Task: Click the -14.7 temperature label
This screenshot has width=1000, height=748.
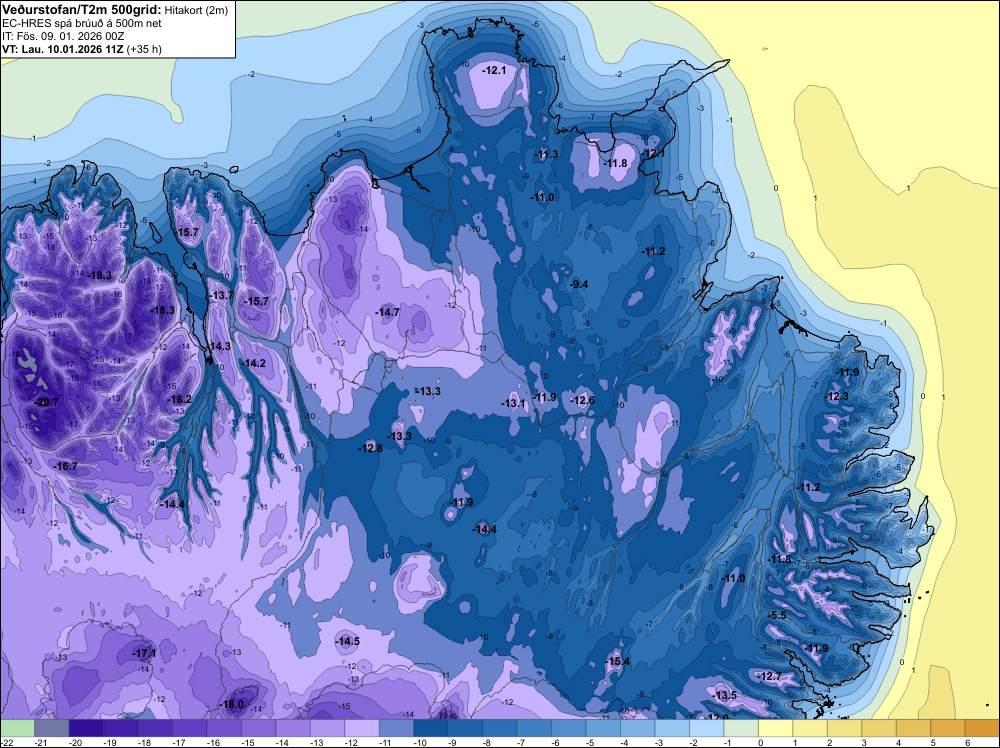Action: coord(388,313)
